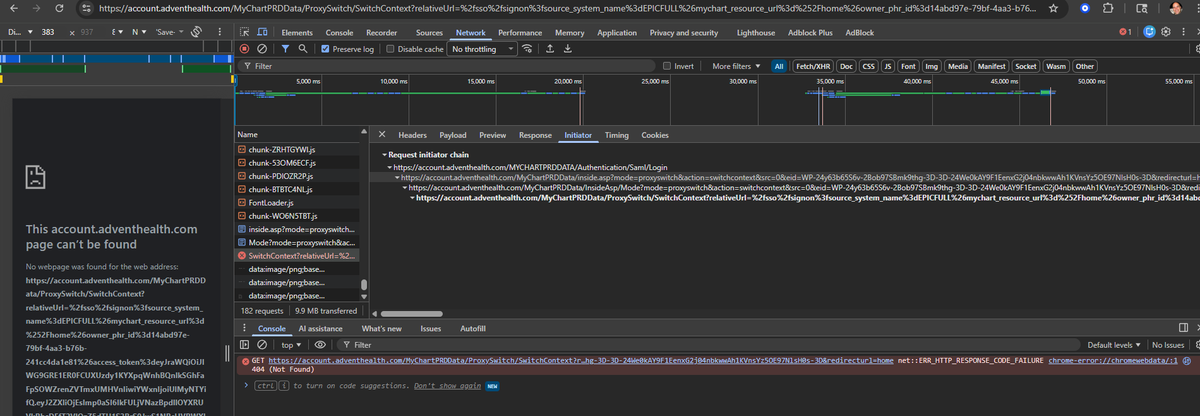Collapse the inside.asp initiator chain node

(399, 177)
